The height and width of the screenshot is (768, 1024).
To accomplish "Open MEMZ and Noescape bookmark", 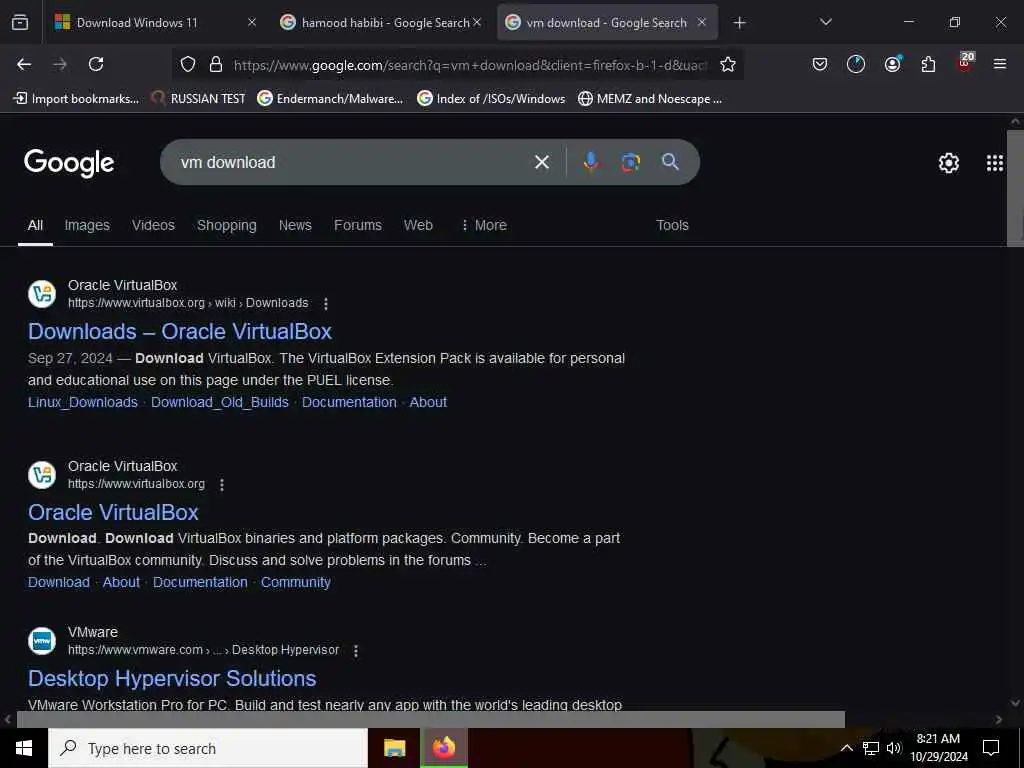I will coord(650,99).
